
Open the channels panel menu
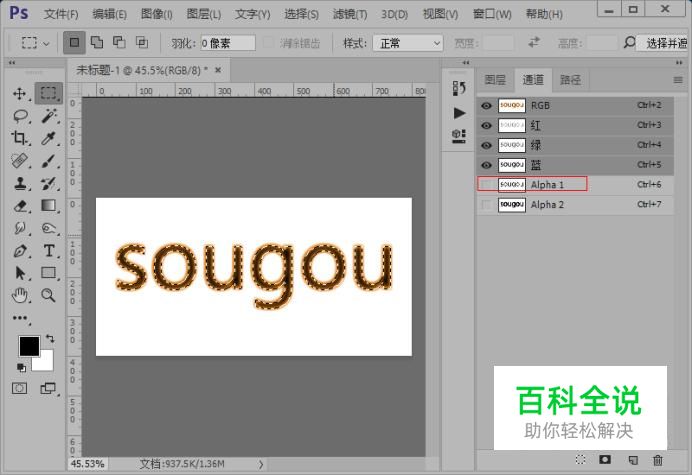(678, 80)
